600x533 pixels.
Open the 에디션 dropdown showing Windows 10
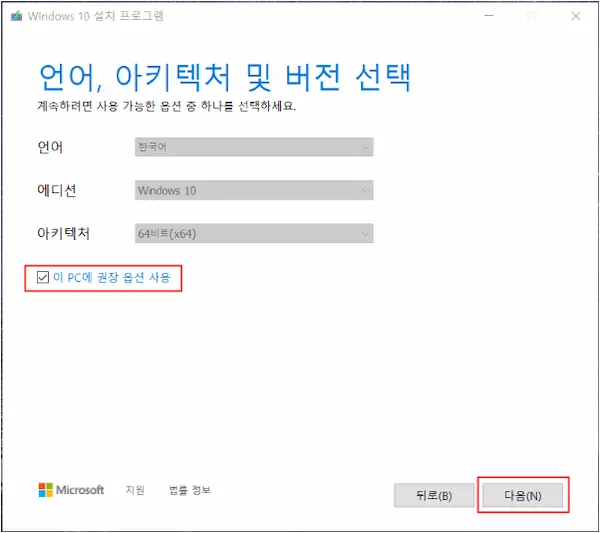pos(254,190)
